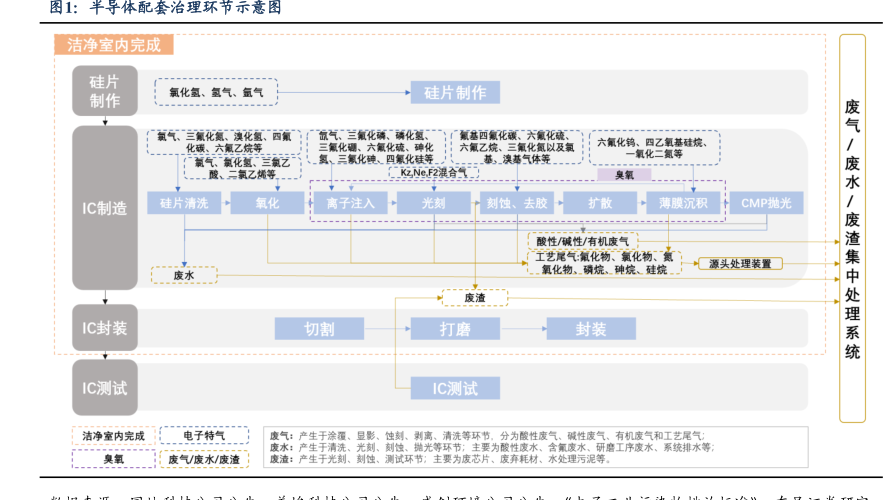Click the 电子特气 legend swatch
The height and width of the screenshot is (500, 887).
pyautogui.click(x=204, y=437)
